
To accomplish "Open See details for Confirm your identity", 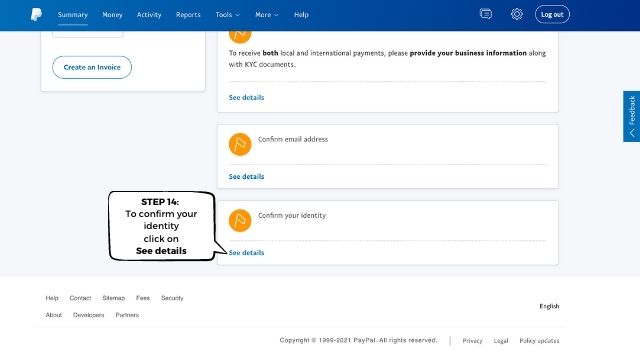I will click(x=246, y=253).
